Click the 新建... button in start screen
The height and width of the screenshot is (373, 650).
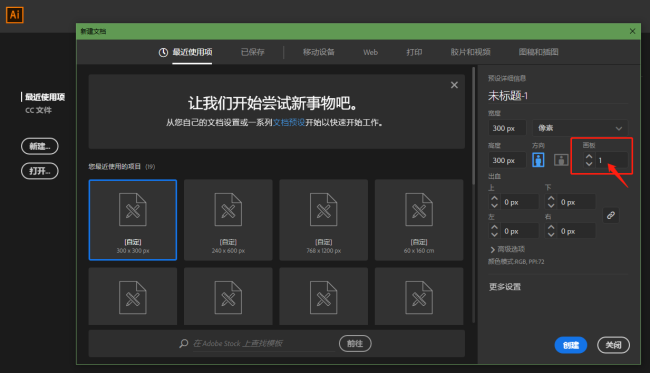[x=40, y=146]
